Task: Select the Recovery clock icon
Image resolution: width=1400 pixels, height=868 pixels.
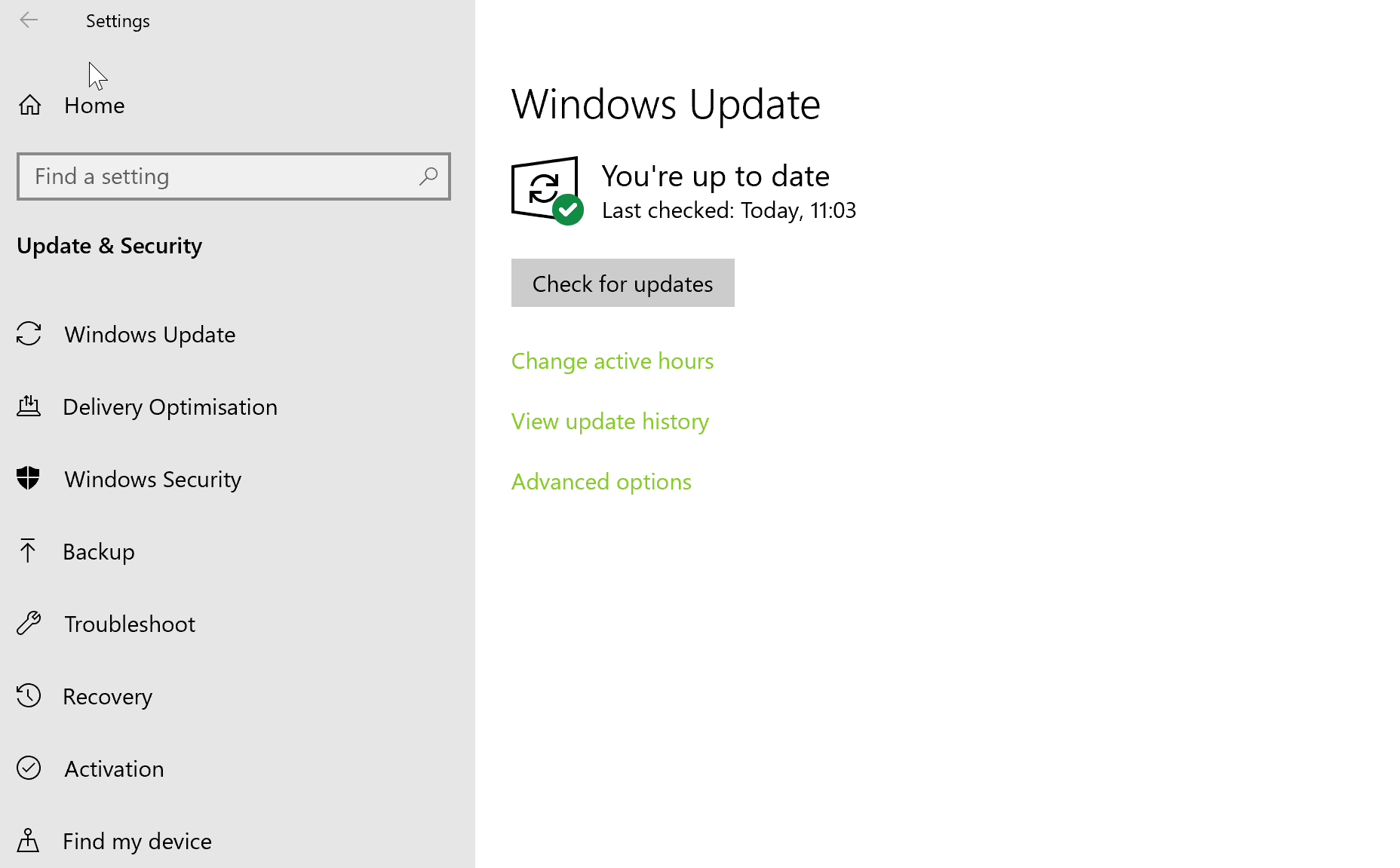Action: tap(29, 696)
